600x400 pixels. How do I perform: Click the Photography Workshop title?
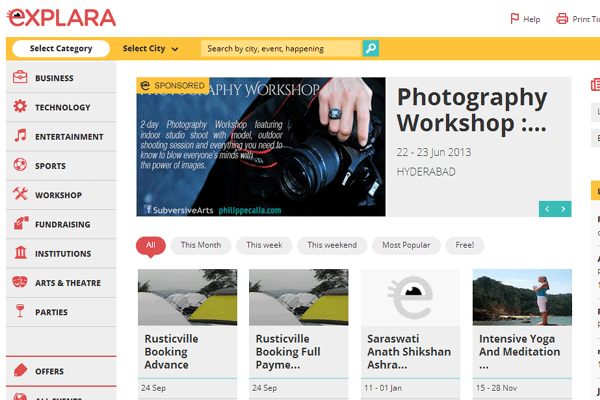tap(472, 110)
